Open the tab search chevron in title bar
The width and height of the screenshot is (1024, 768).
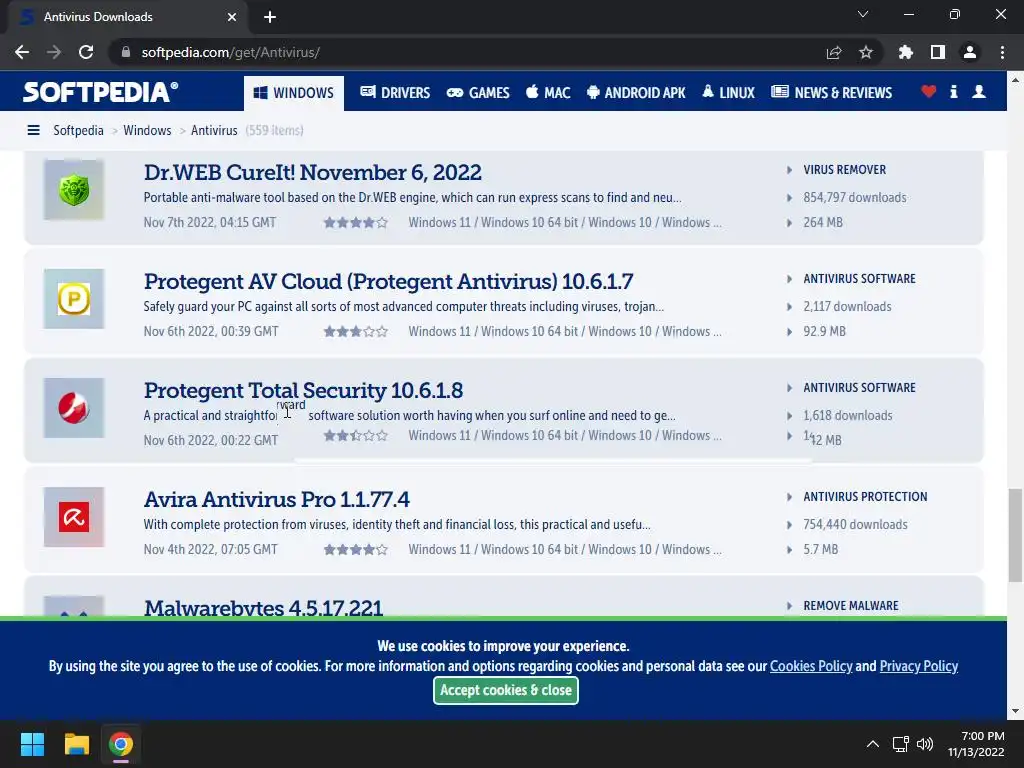click(863, 14)
